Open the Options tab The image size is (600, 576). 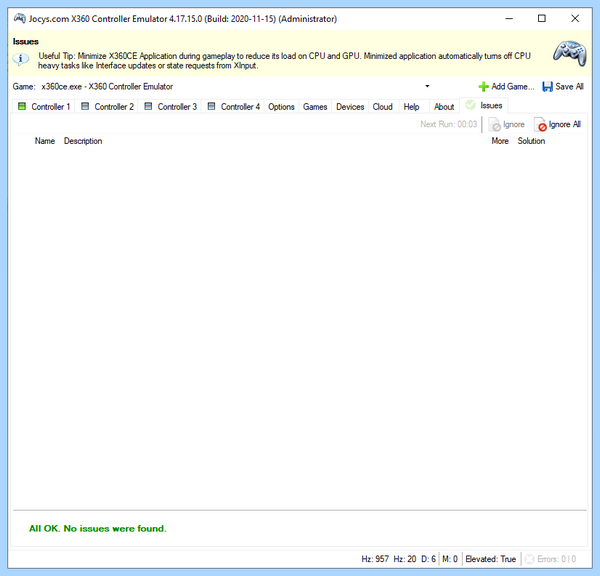[281, 107]
